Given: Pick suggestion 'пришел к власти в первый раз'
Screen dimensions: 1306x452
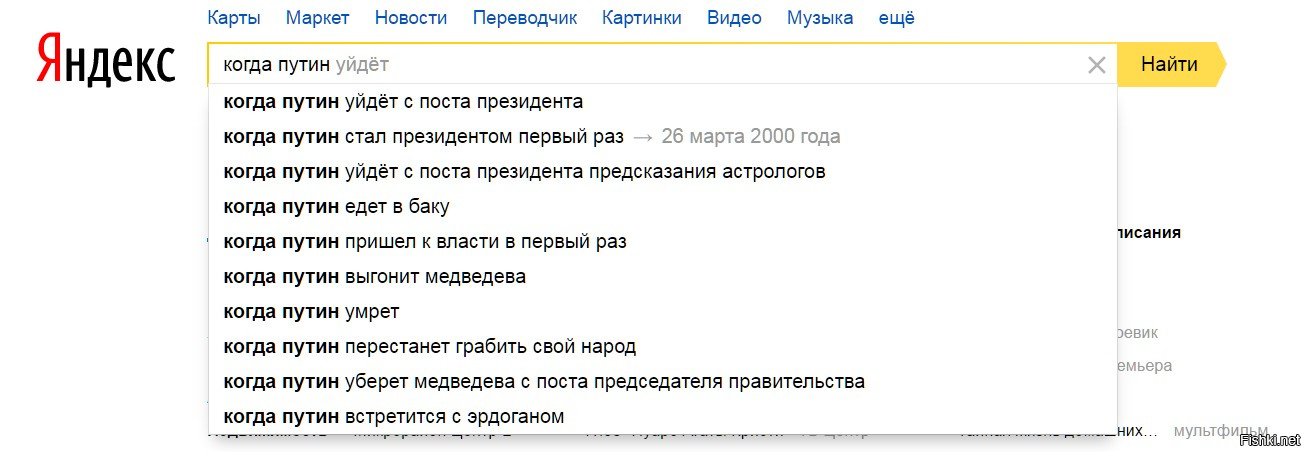Looking at the screenshot, I should pyautogui.click(x=662, y=241).
